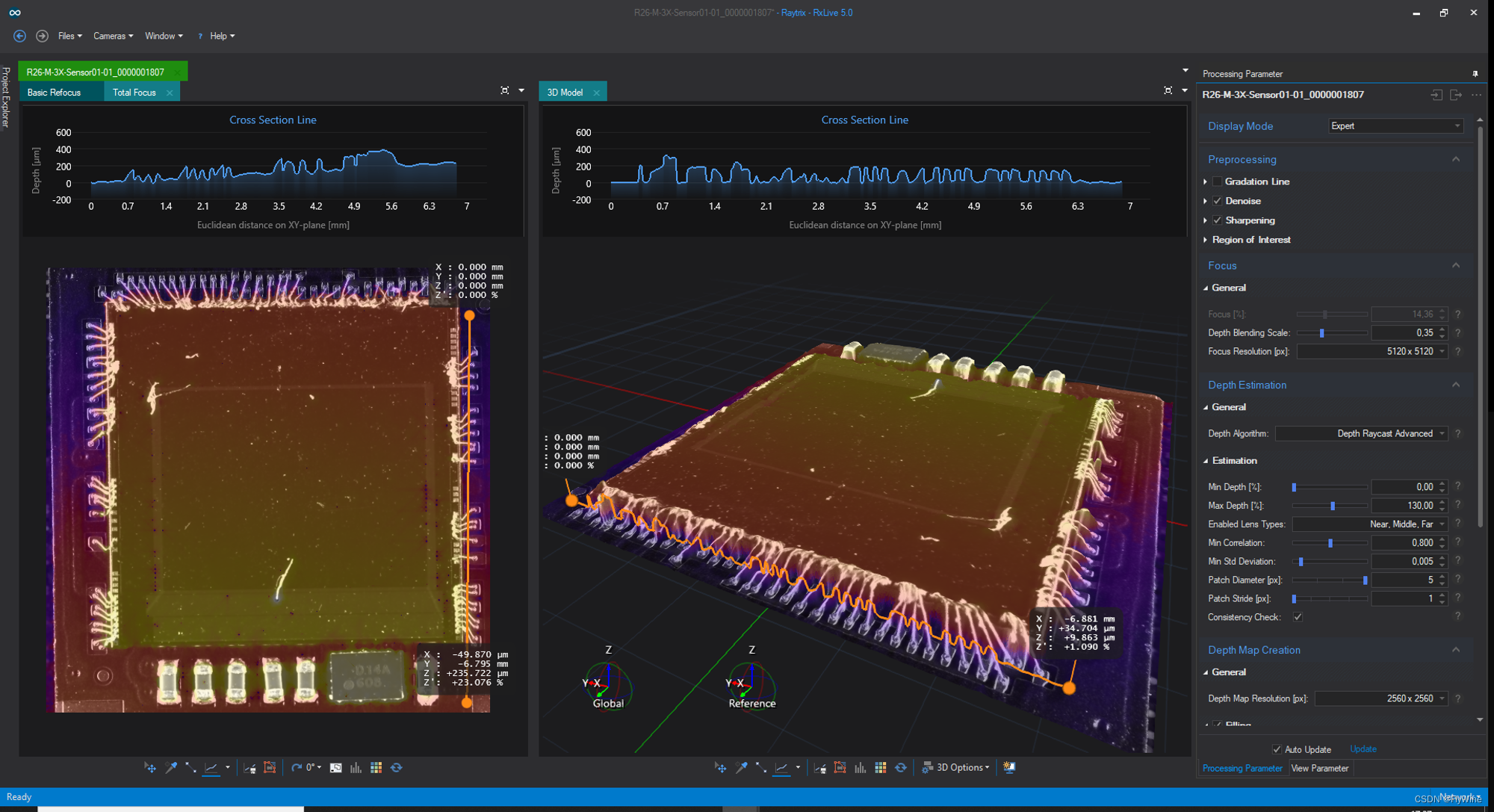1494x812 pixels.
Task: Open the Cameras menu
Action: coord(113,36)
